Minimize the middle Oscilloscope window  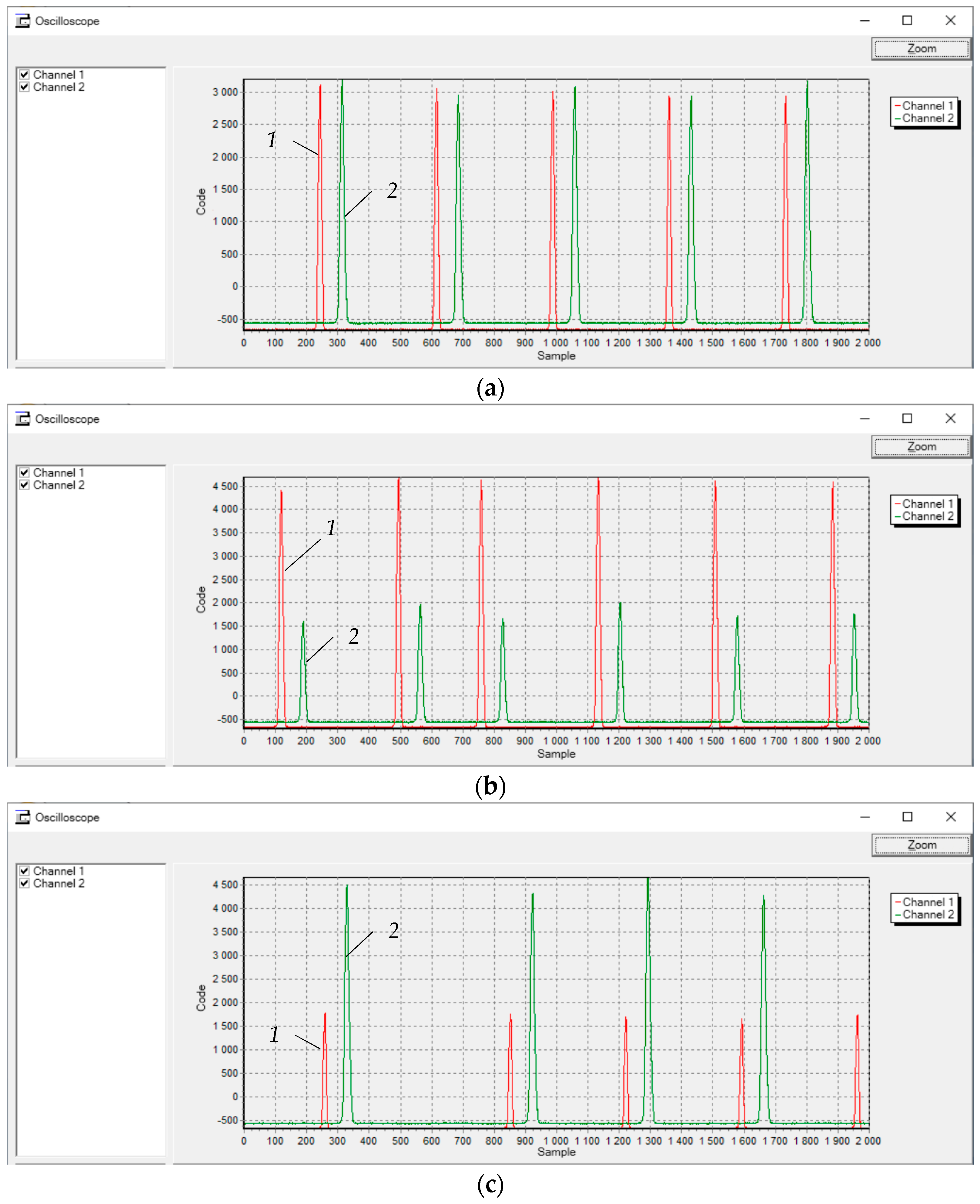(x=864, y=418)
